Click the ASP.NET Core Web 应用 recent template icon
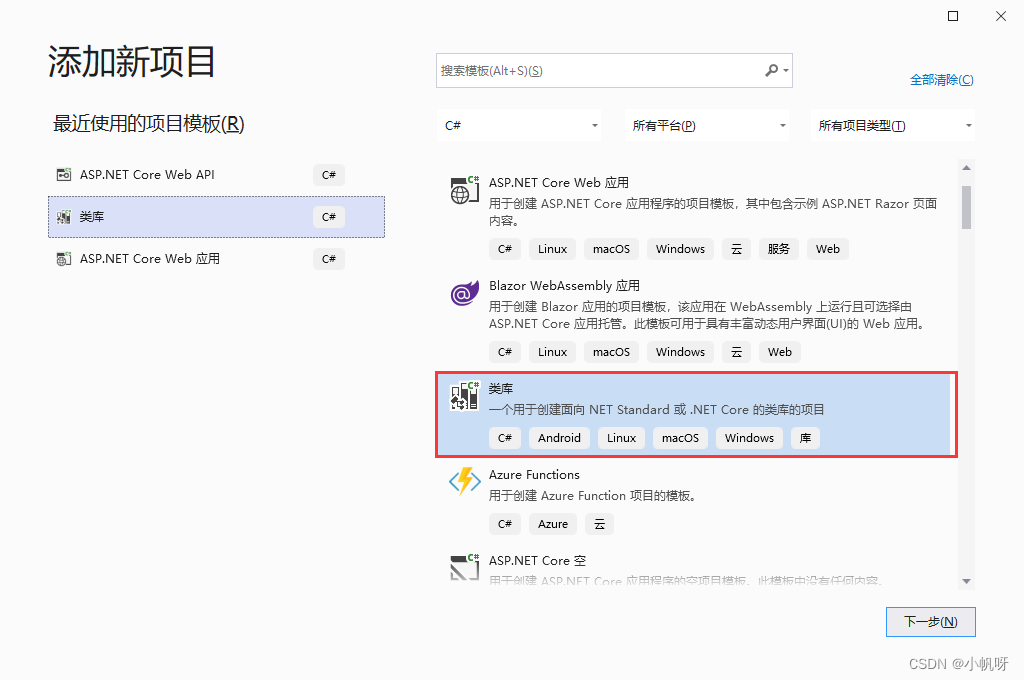This screenshot has width=1024, height=680. (63, 259)
